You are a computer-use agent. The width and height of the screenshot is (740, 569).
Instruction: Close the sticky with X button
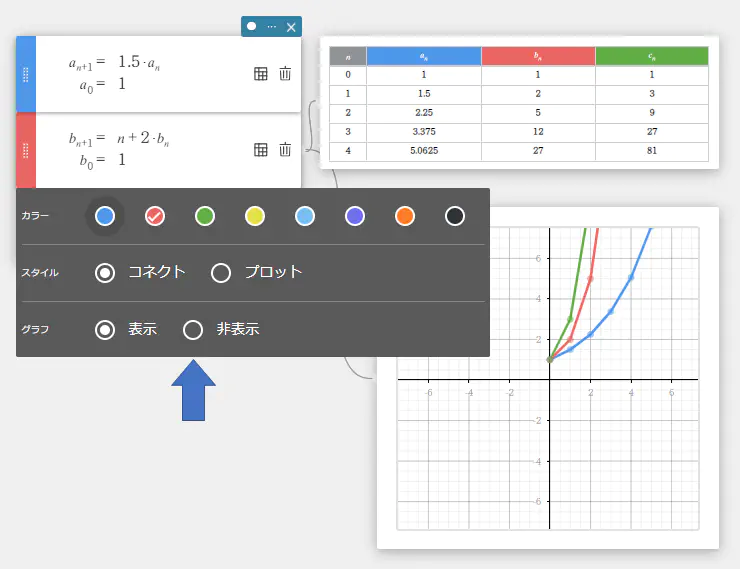click(291, 27)
